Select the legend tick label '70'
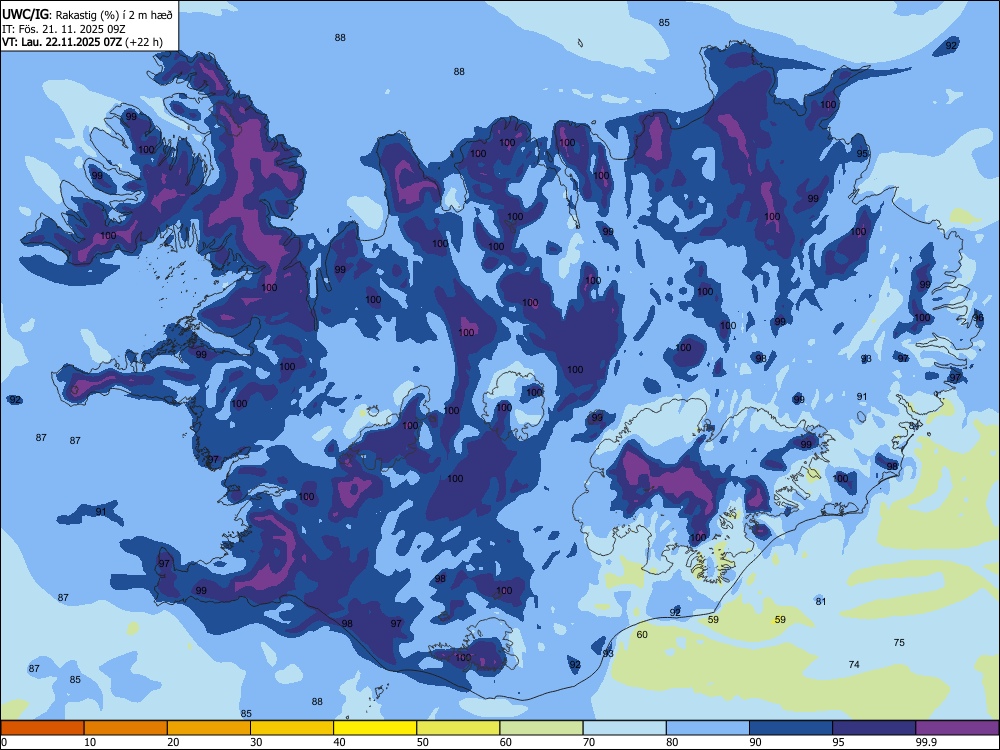The image size is (1000, 750). pyautogui.click(x=589, y=742)
